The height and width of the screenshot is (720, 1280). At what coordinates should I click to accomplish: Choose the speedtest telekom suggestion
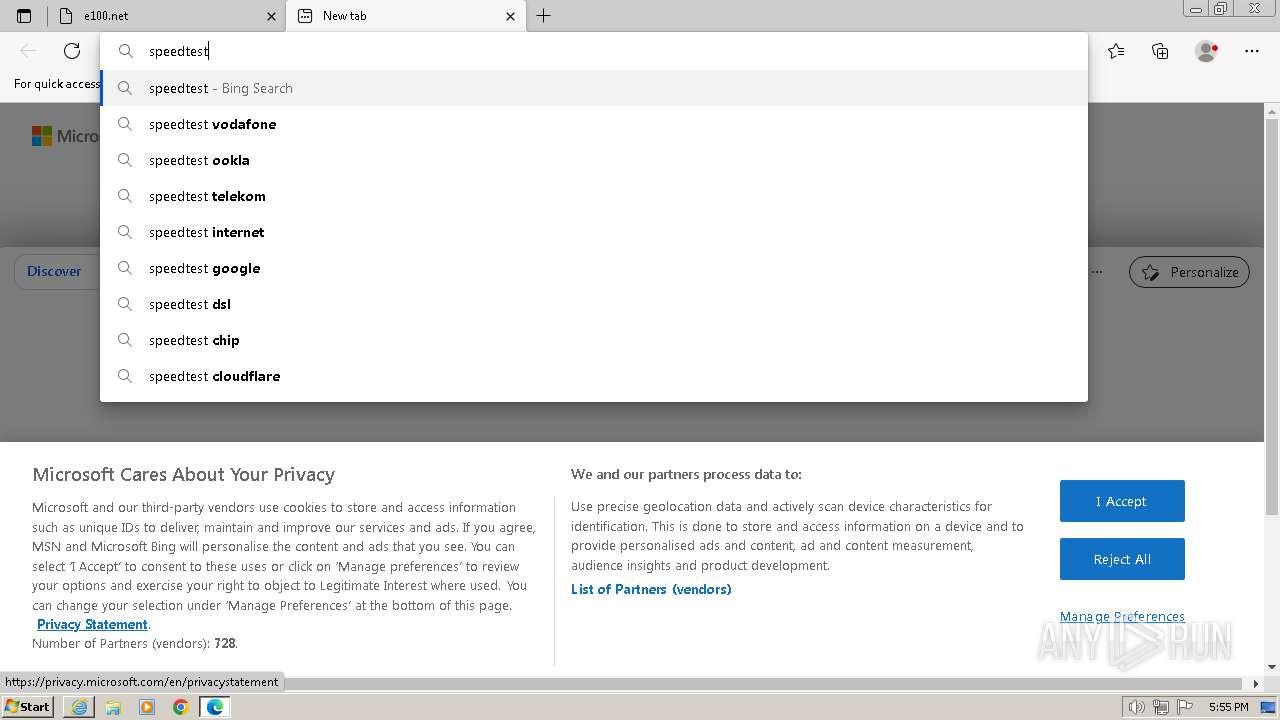pyautogui.click(x=594, y=196)
